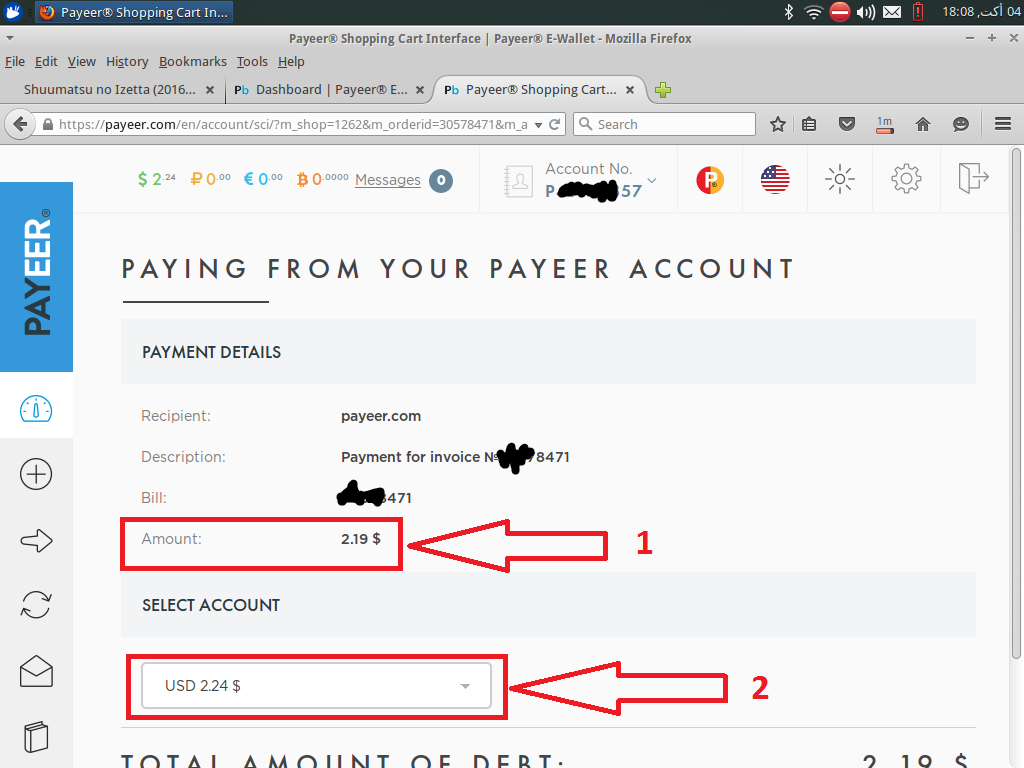
Task: Open the Messages link
Action: pyautogui.click(x=388, y=180)
